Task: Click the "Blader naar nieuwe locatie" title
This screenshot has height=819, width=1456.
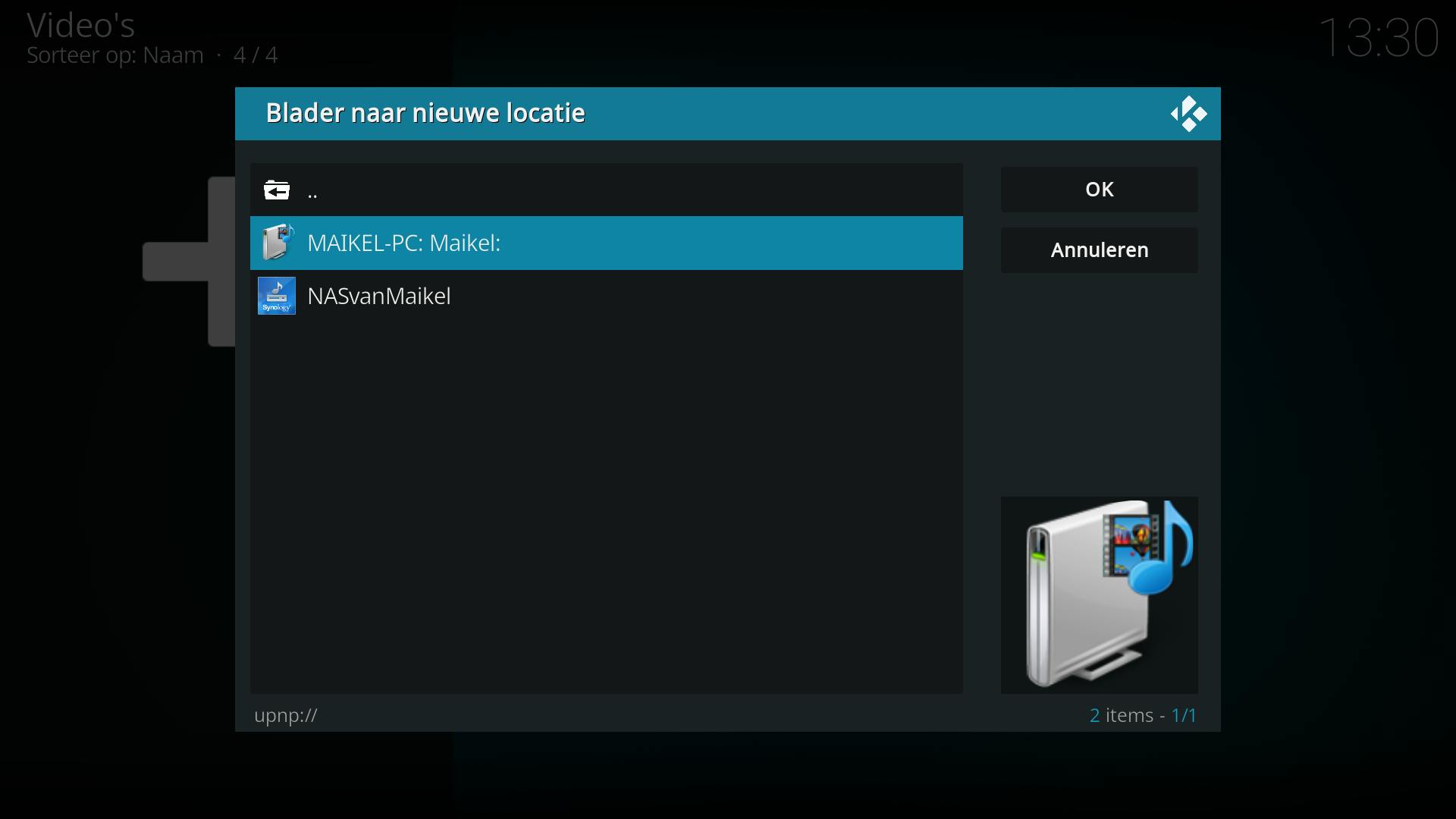Action: [425, 113]
